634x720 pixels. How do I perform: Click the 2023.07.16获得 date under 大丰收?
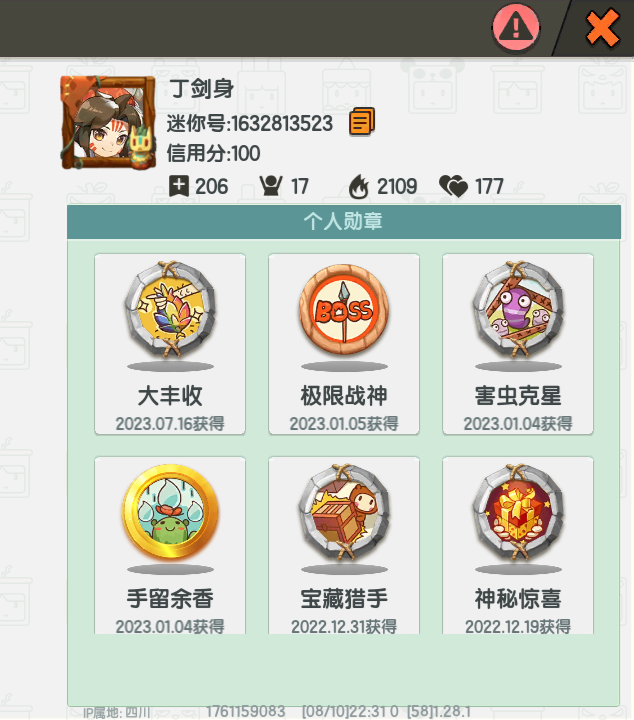(170, 423)
